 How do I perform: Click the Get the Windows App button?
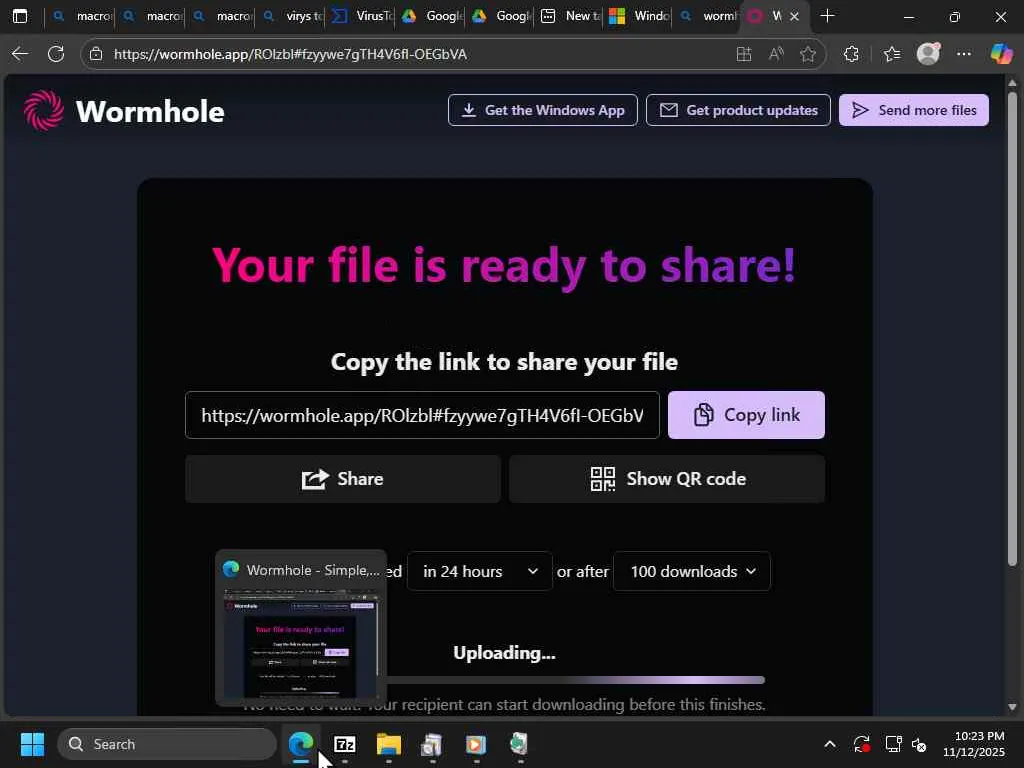(x=543, y=110)
